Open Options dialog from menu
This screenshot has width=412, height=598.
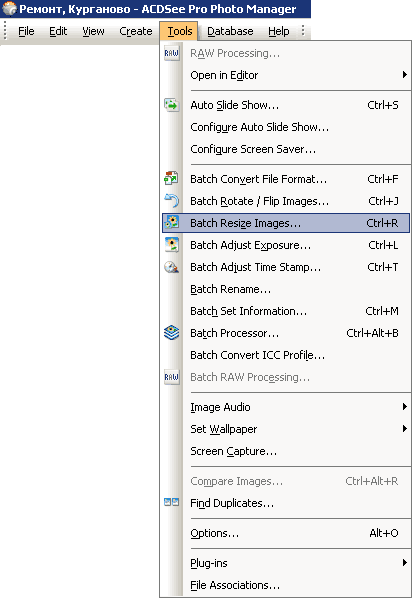(x=286, y=533)
